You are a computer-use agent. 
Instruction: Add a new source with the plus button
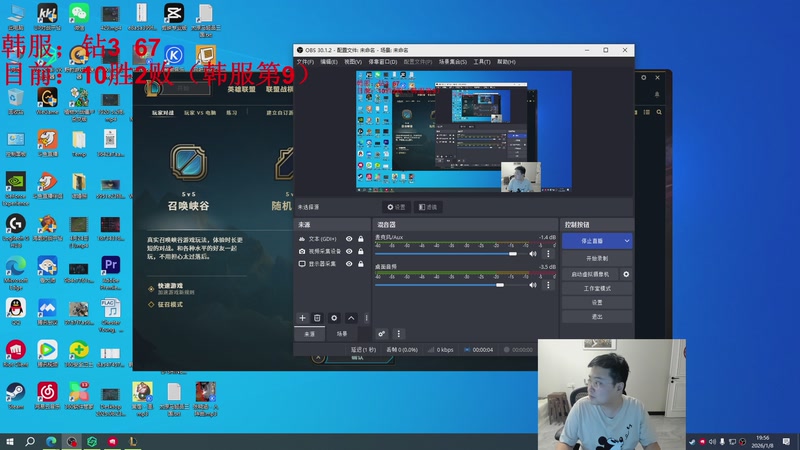[x=303, y=318]
